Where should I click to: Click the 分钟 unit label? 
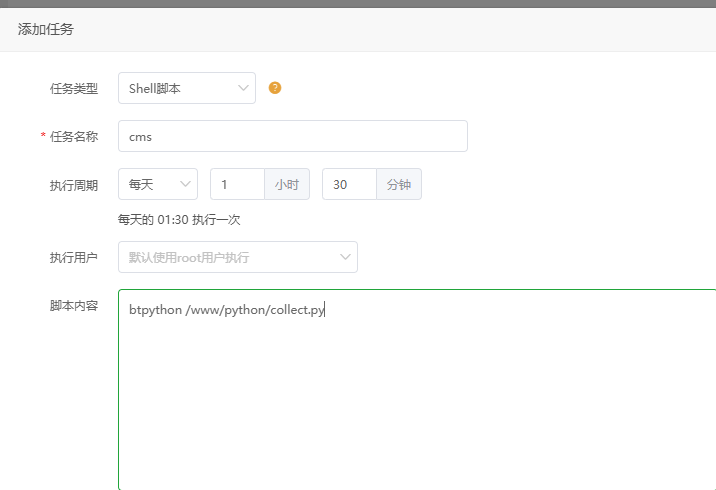[399, 184]
